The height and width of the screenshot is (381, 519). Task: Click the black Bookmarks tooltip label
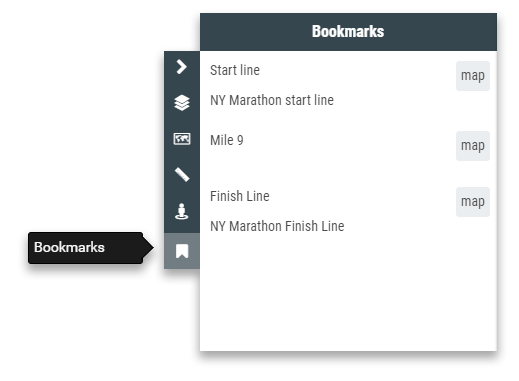[x=69, y=248]
